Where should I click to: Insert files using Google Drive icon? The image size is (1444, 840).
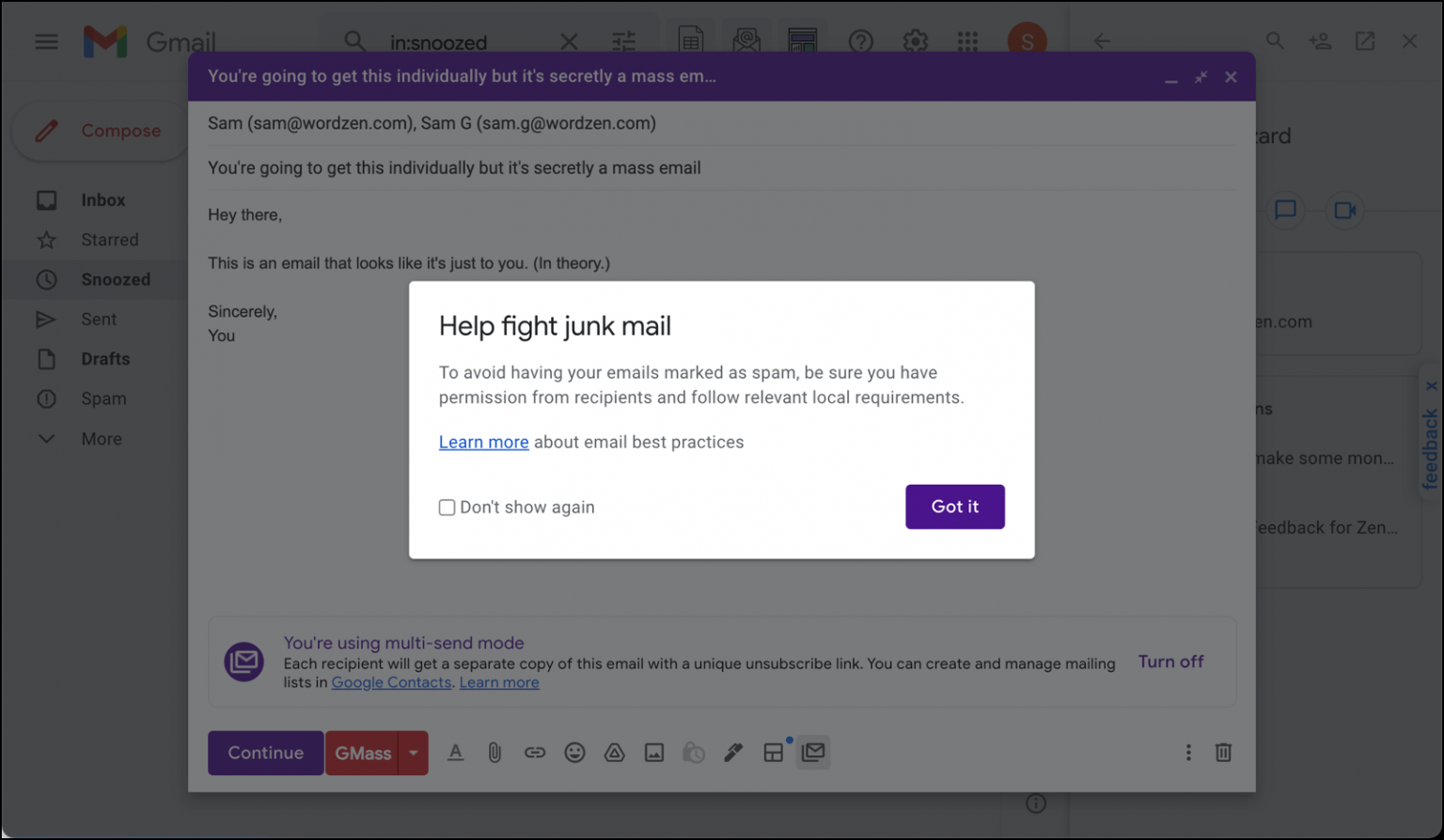pyautogui.click(x=614, y=753)
